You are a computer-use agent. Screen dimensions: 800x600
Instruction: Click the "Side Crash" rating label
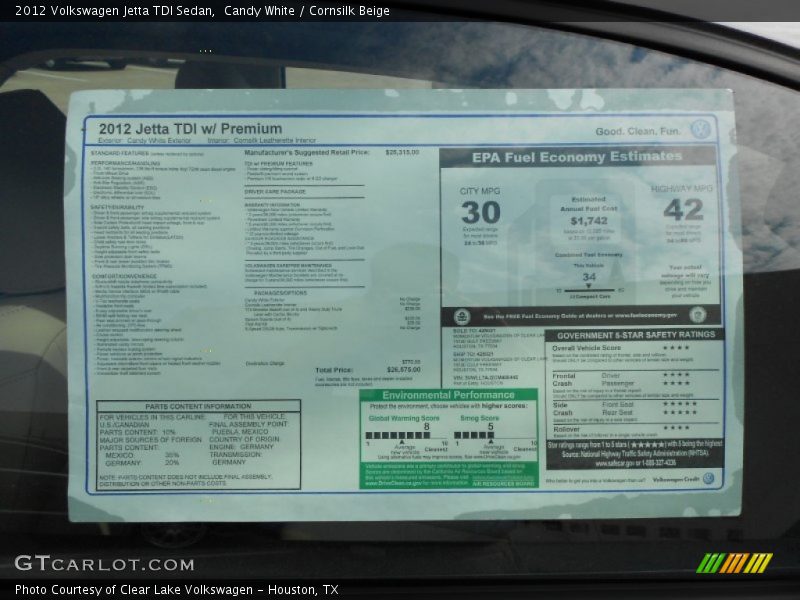563,409
